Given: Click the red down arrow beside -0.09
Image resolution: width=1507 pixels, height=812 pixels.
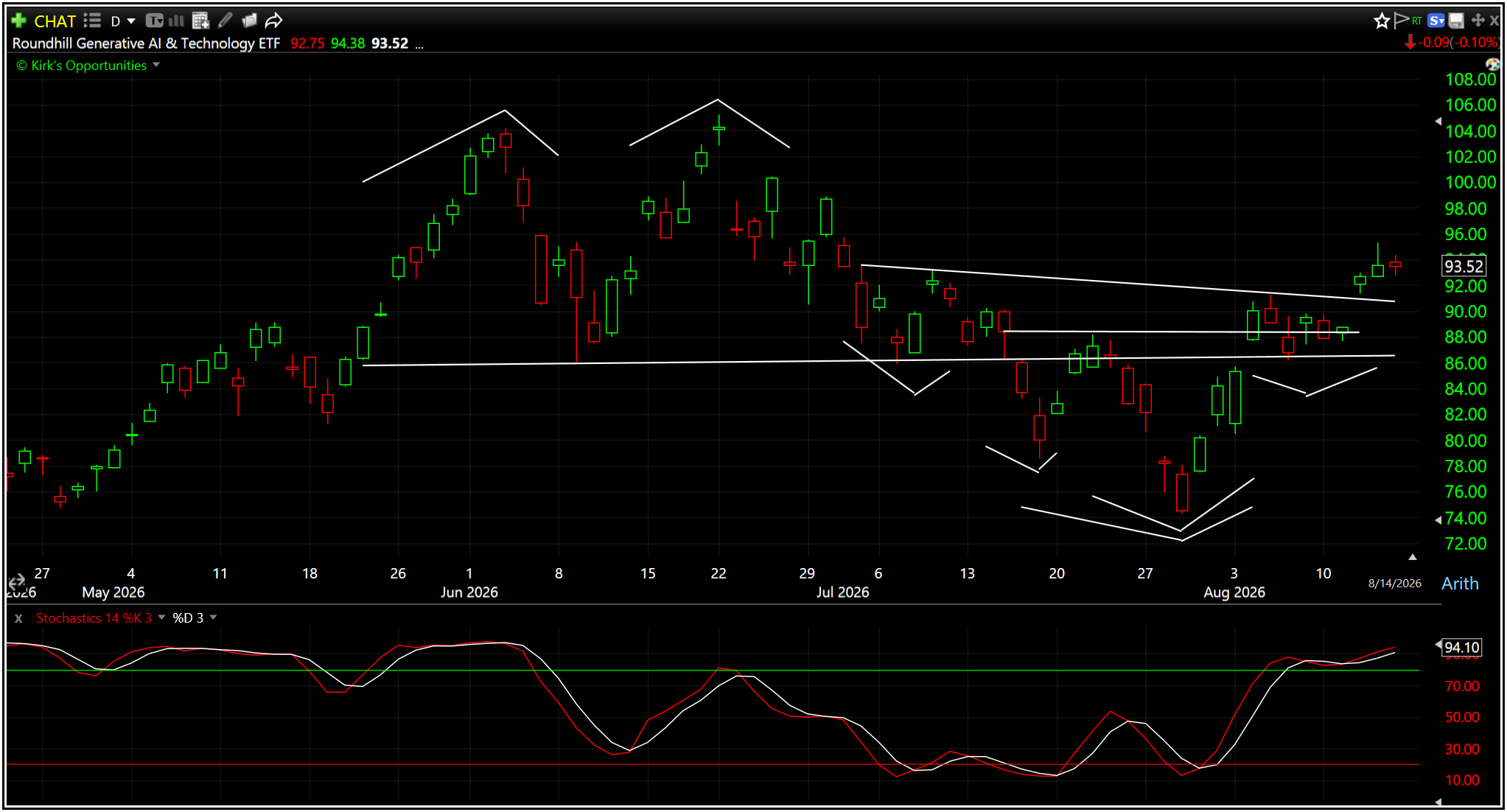Looking at the screenshot, I should (1410, 43).
